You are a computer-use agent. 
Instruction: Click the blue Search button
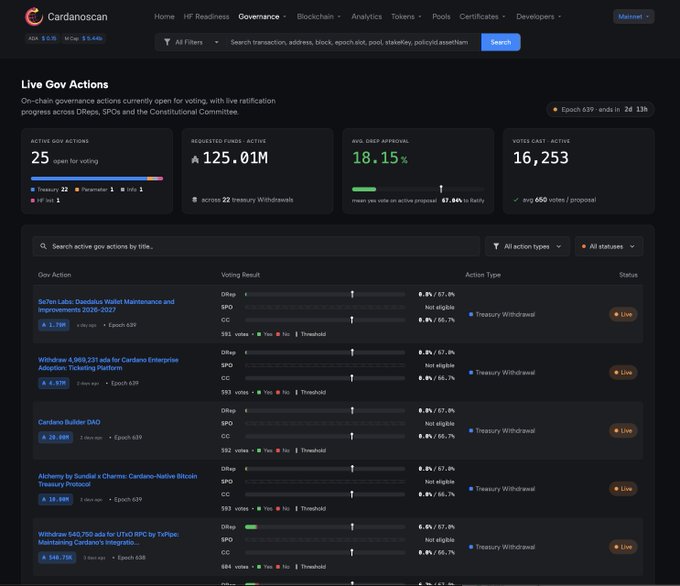click(500, 42)
